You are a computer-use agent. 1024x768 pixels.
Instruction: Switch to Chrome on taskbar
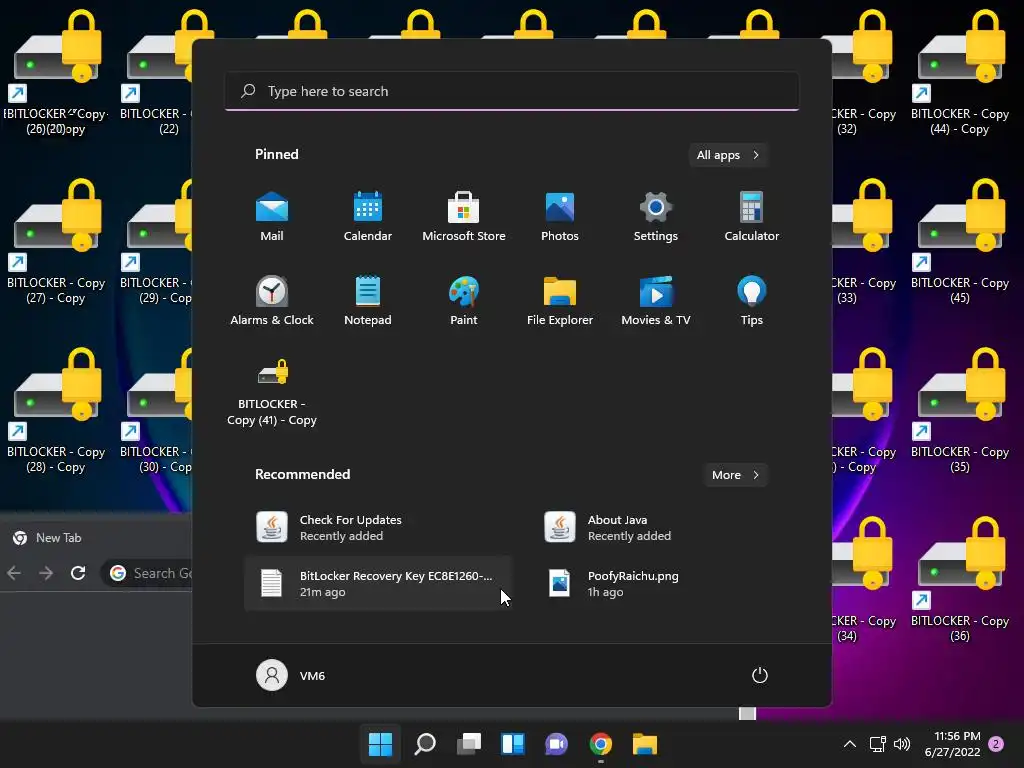click(x=601, y=744)
